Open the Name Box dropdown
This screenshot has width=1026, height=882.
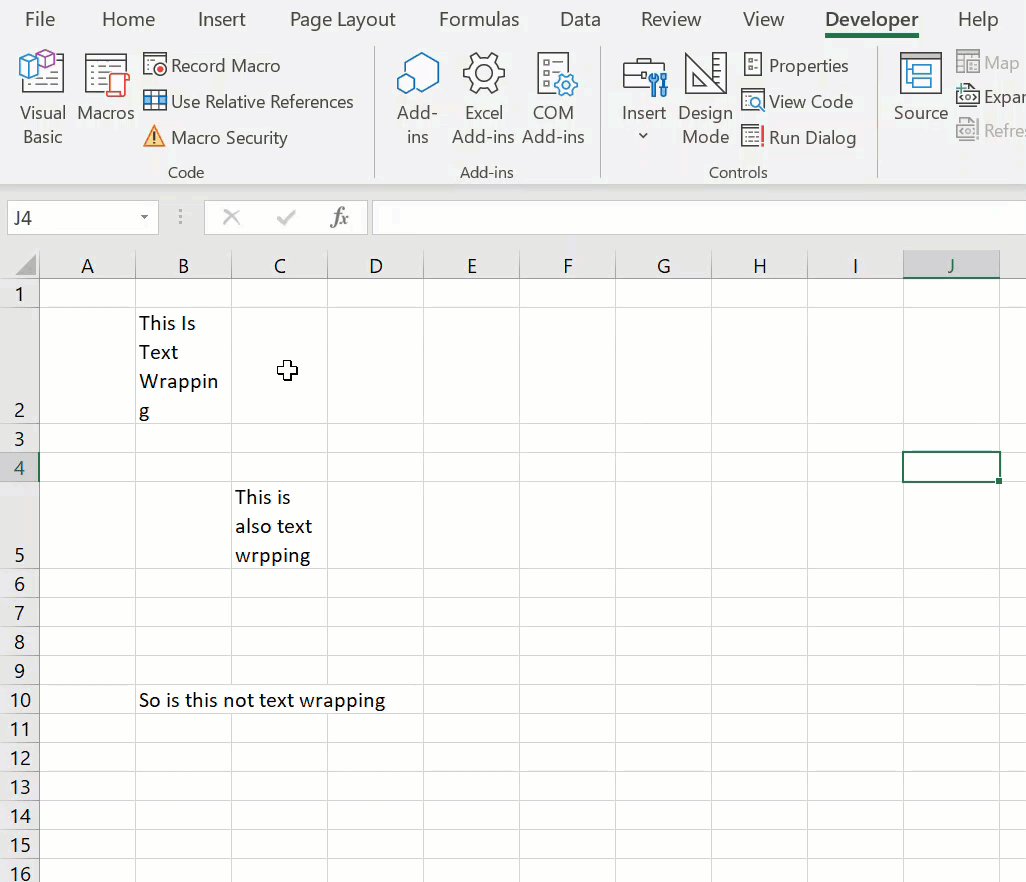click(143, 217)
